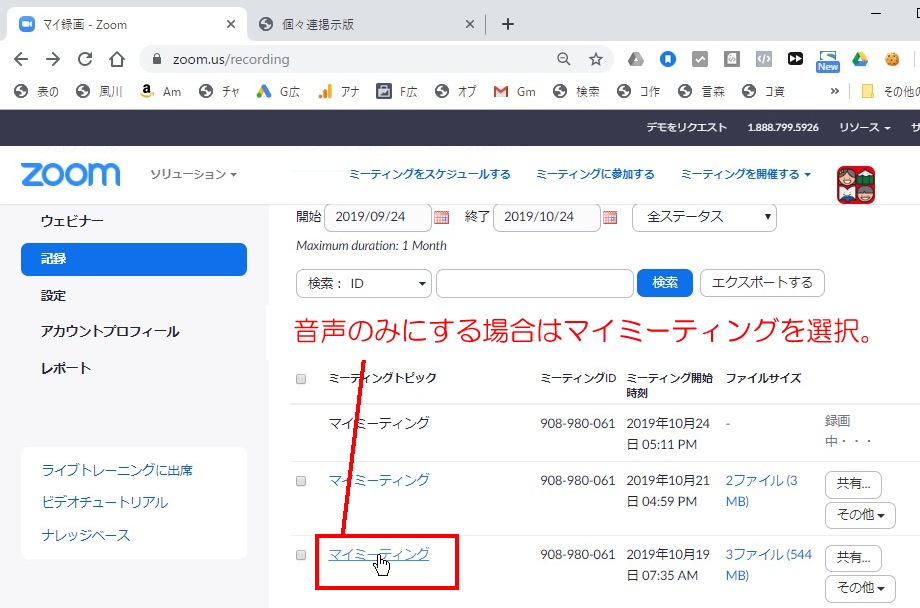Image resolution: width=920 pixels, height=608 pixels.
Task: Open その他 menu for the 10月21 recording
Action: [x=860, y=515]
